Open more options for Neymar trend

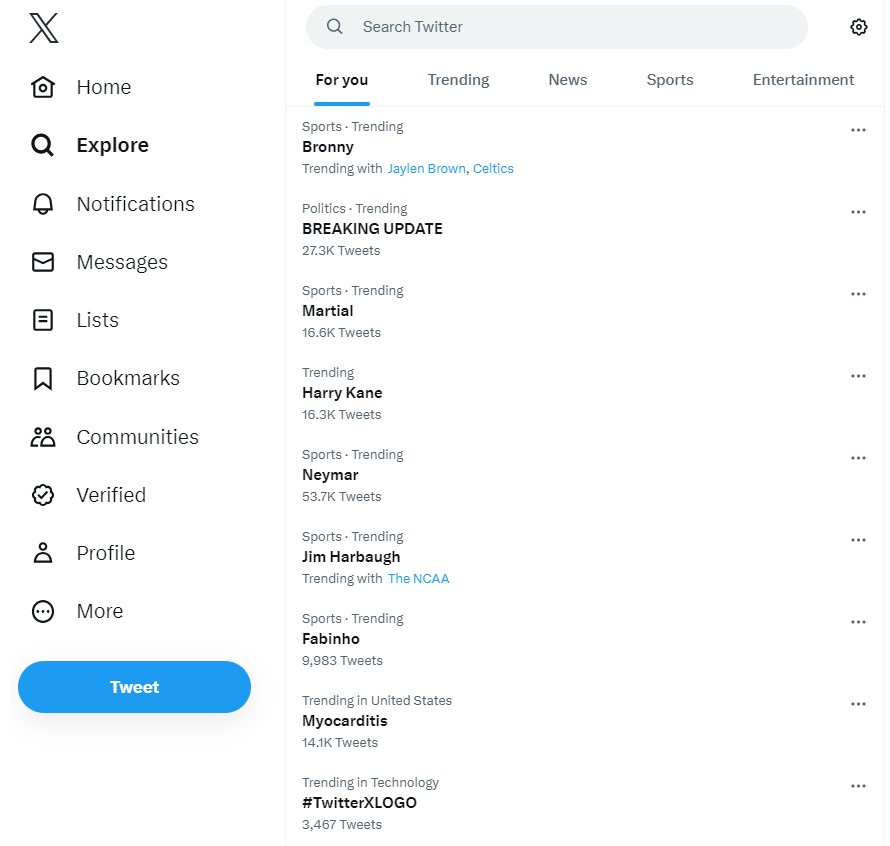point(857,458)
